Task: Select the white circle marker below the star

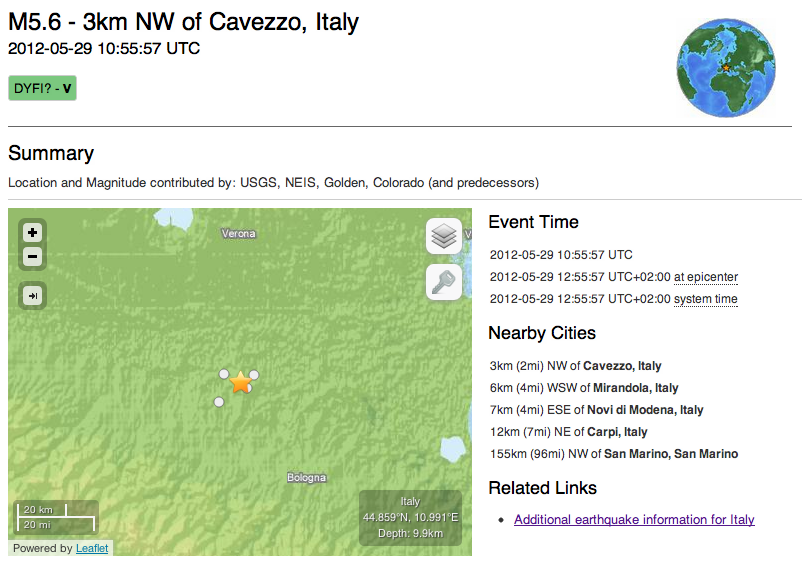Action: (x=219, y=402)
